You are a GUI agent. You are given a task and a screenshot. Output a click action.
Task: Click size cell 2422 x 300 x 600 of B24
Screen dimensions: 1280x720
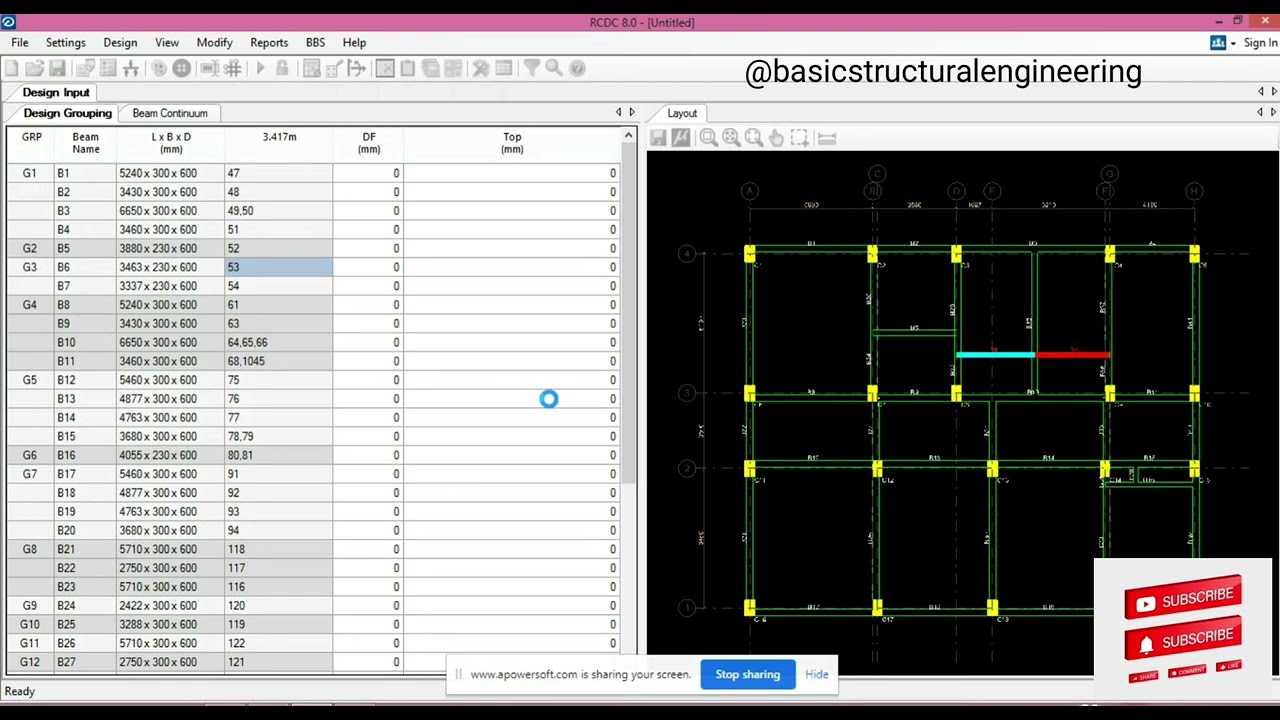170,605
